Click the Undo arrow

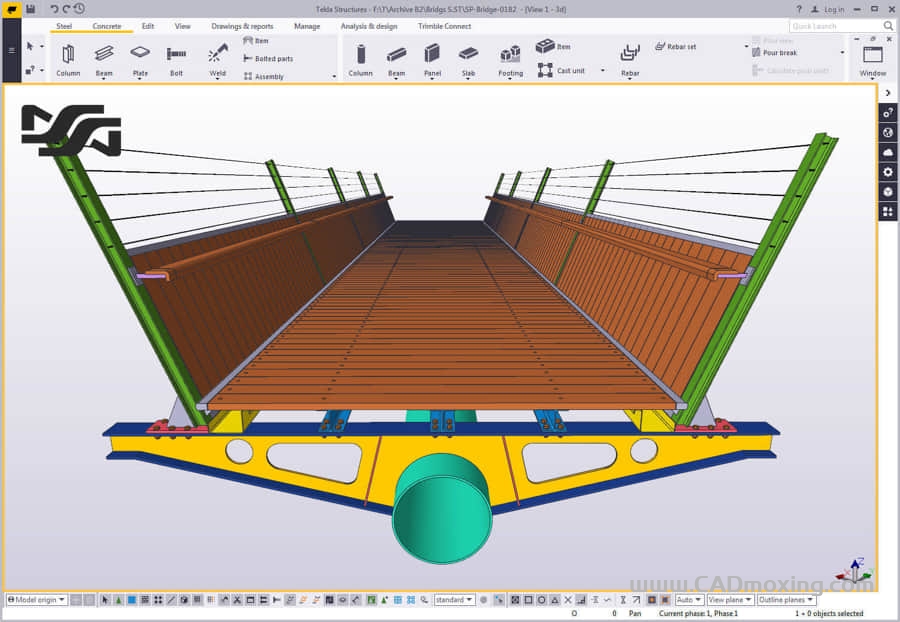pyautogui.click(x=54, y=9)
